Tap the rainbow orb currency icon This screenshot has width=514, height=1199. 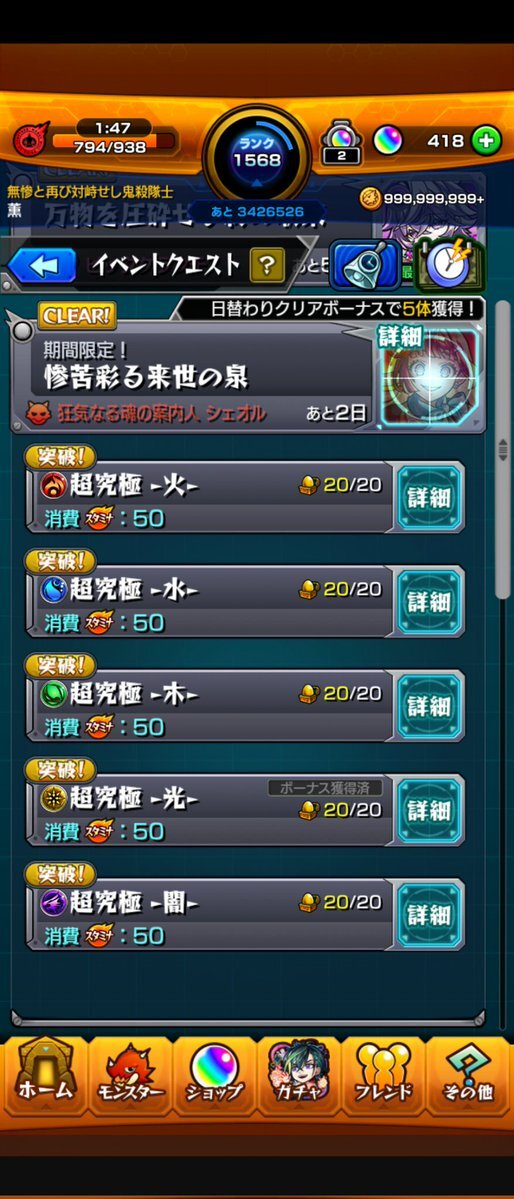coord(388,140)
